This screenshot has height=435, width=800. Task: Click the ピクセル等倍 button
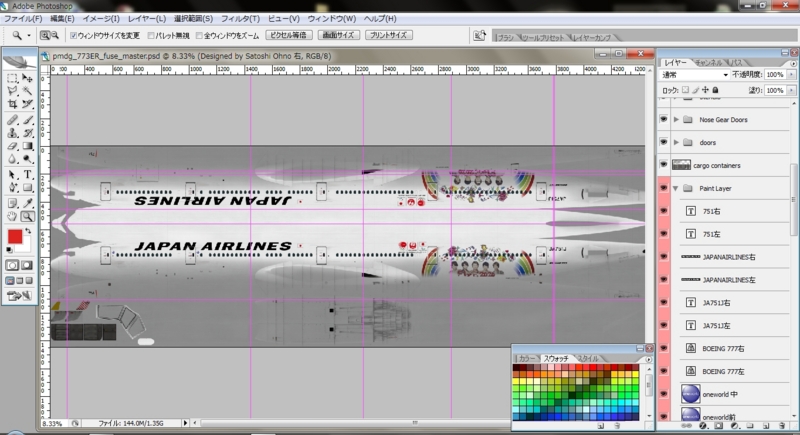click(289, 35)
